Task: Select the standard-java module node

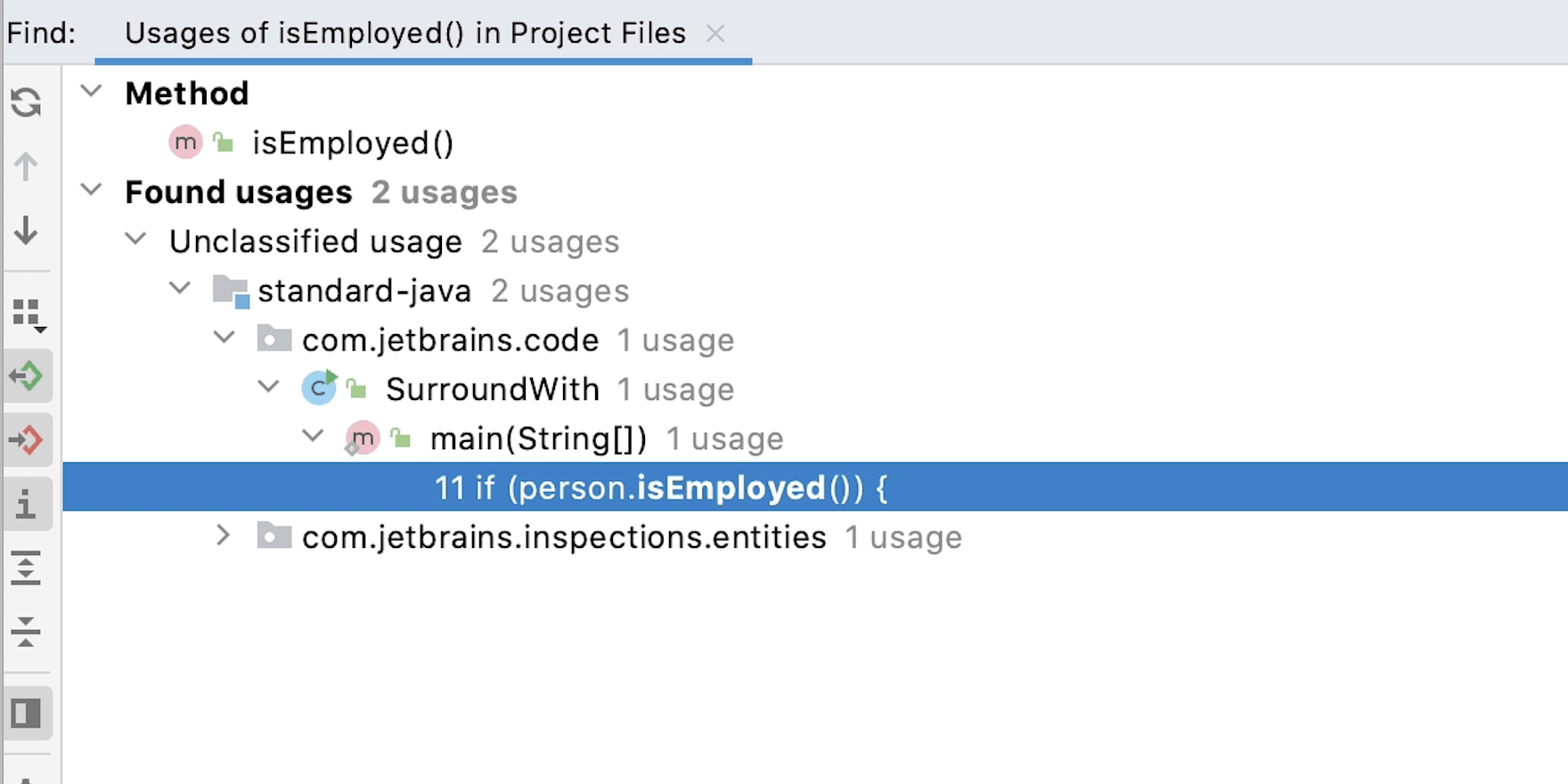Action: coord(363,291)
